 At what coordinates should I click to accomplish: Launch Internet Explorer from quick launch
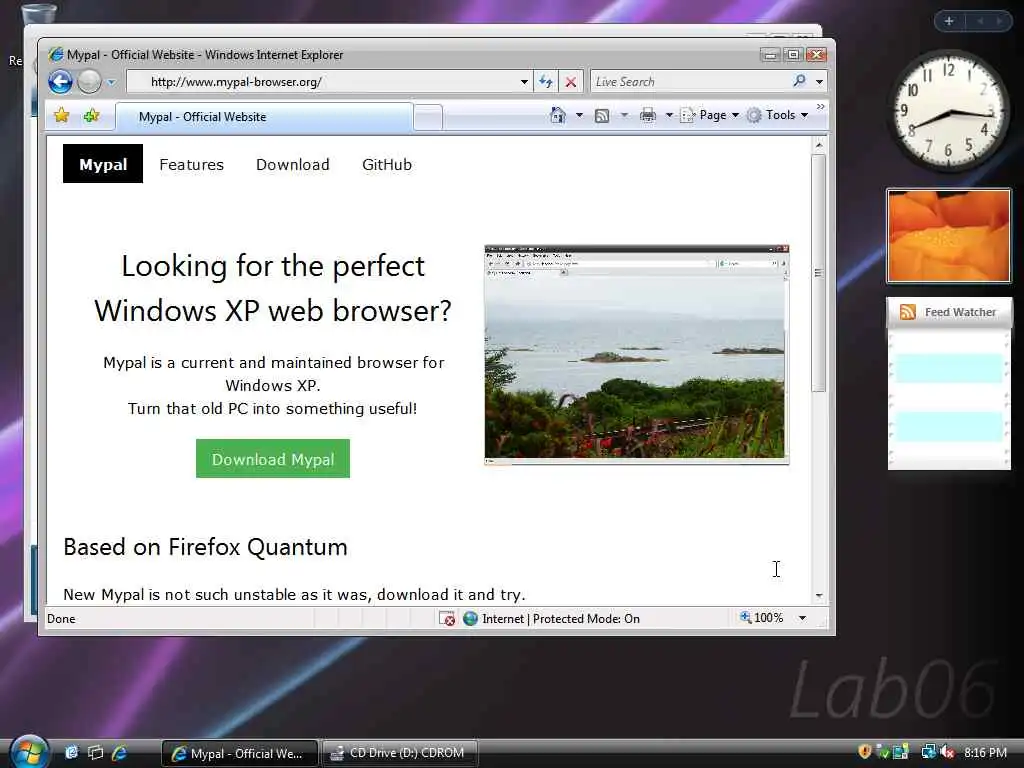(120, 752)
